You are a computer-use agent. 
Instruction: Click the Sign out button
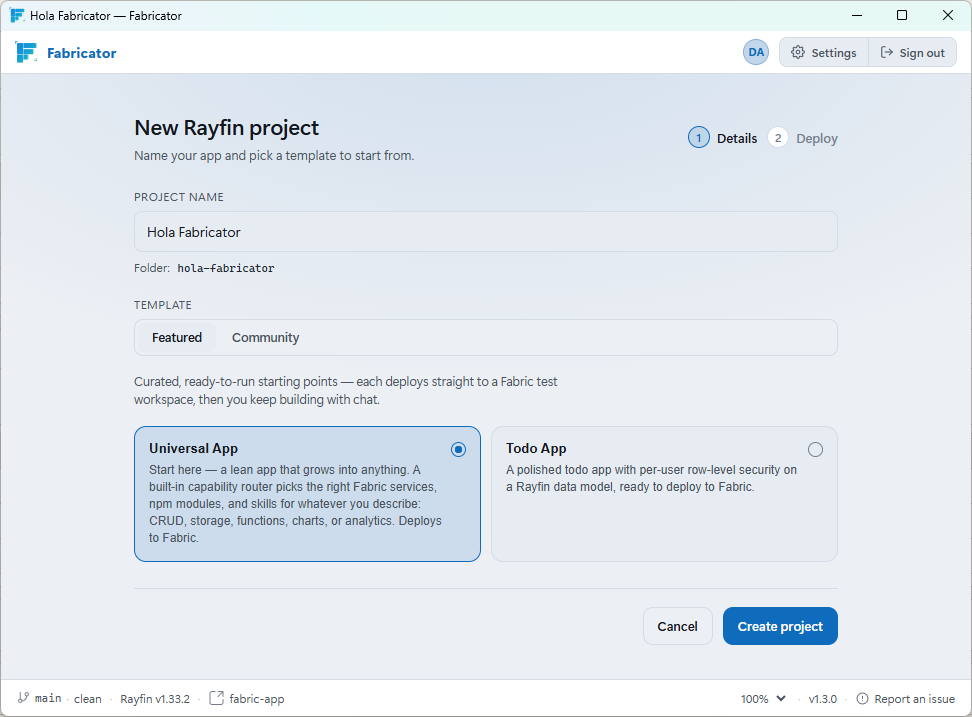[912, 53]
